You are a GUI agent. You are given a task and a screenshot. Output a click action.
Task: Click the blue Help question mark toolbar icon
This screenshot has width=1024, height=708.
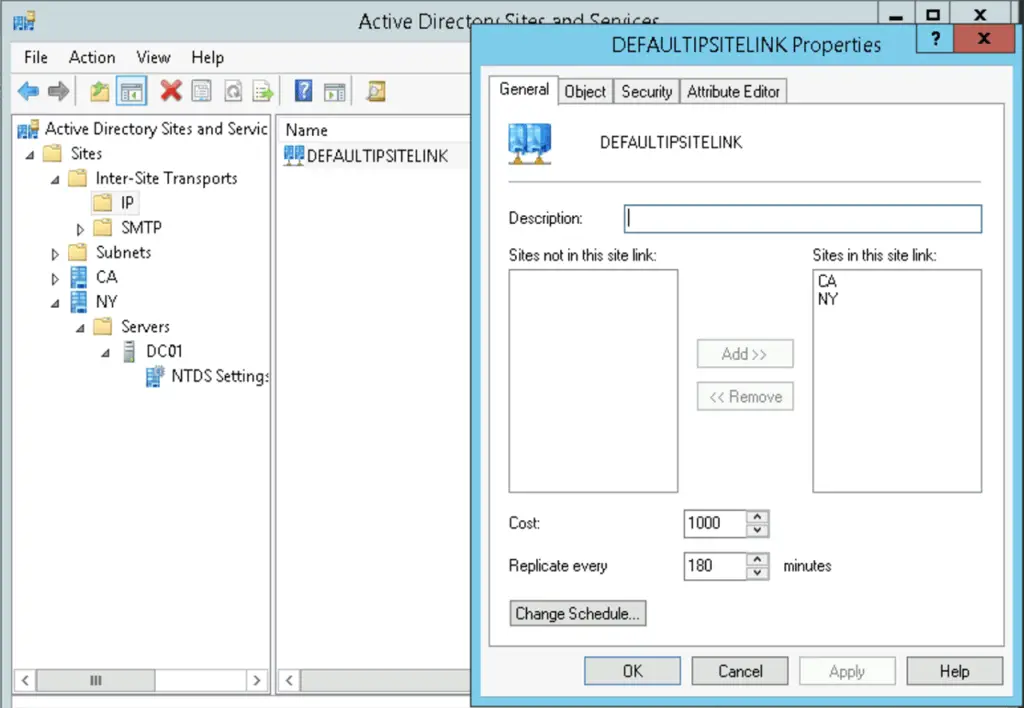[x=303, y=91]
